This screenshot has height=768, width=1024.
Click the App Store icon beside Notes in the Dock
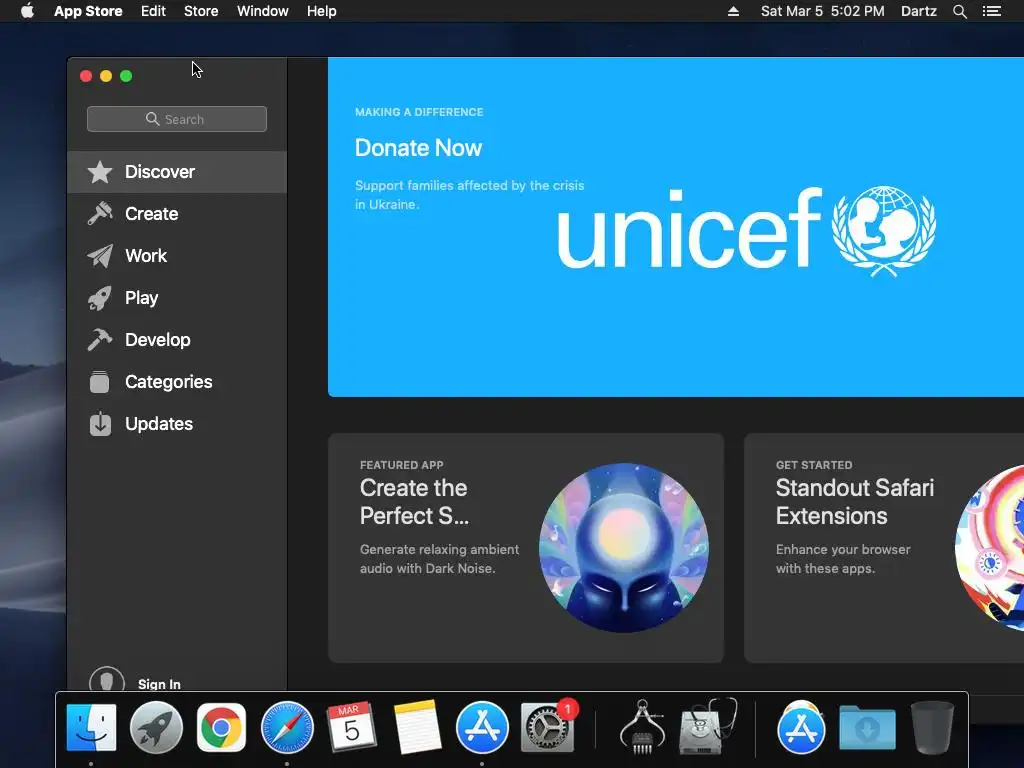tap(482, 728)
